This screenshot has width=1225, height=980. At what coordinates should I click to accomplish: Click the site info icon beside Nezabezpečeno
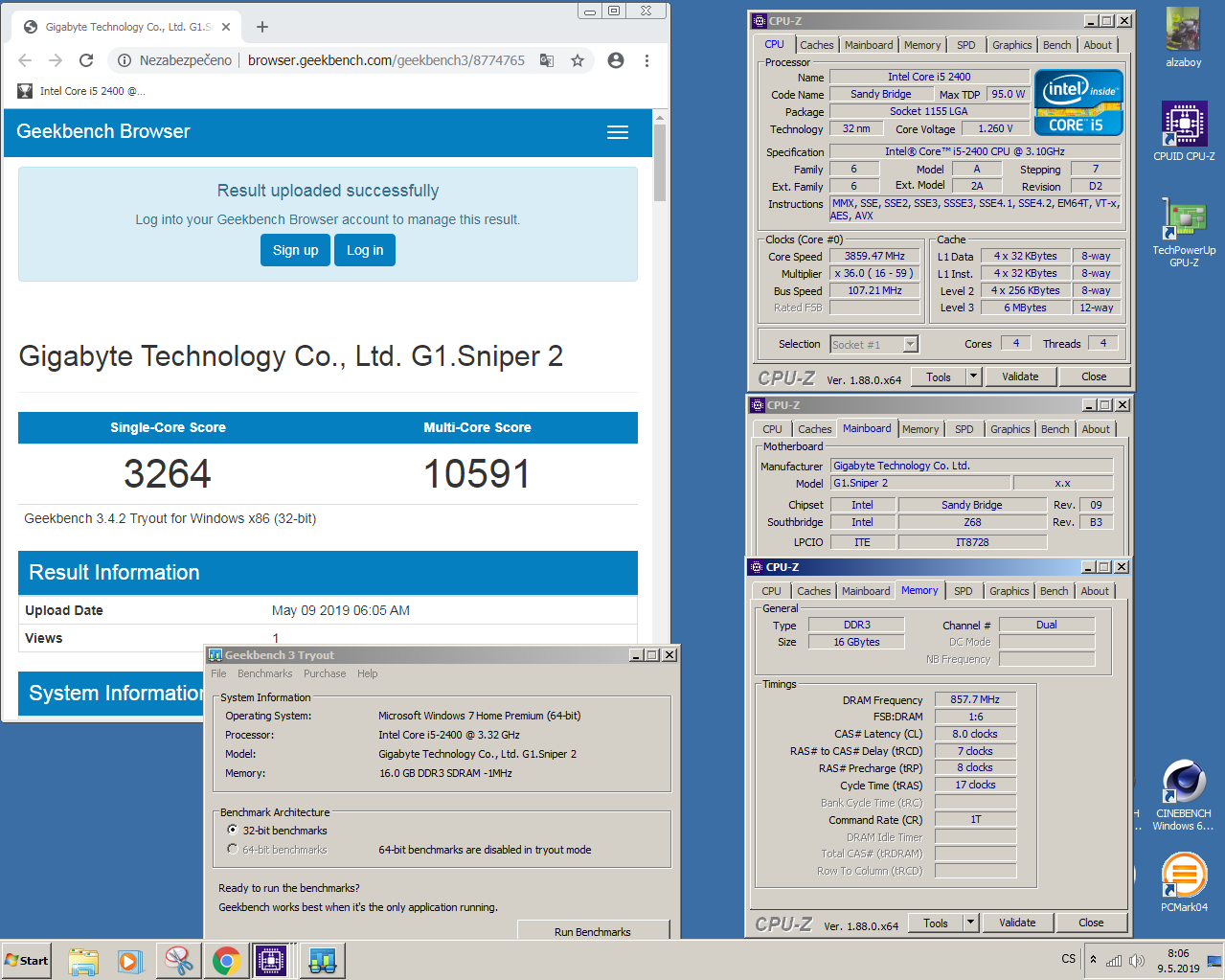[125, 60]
